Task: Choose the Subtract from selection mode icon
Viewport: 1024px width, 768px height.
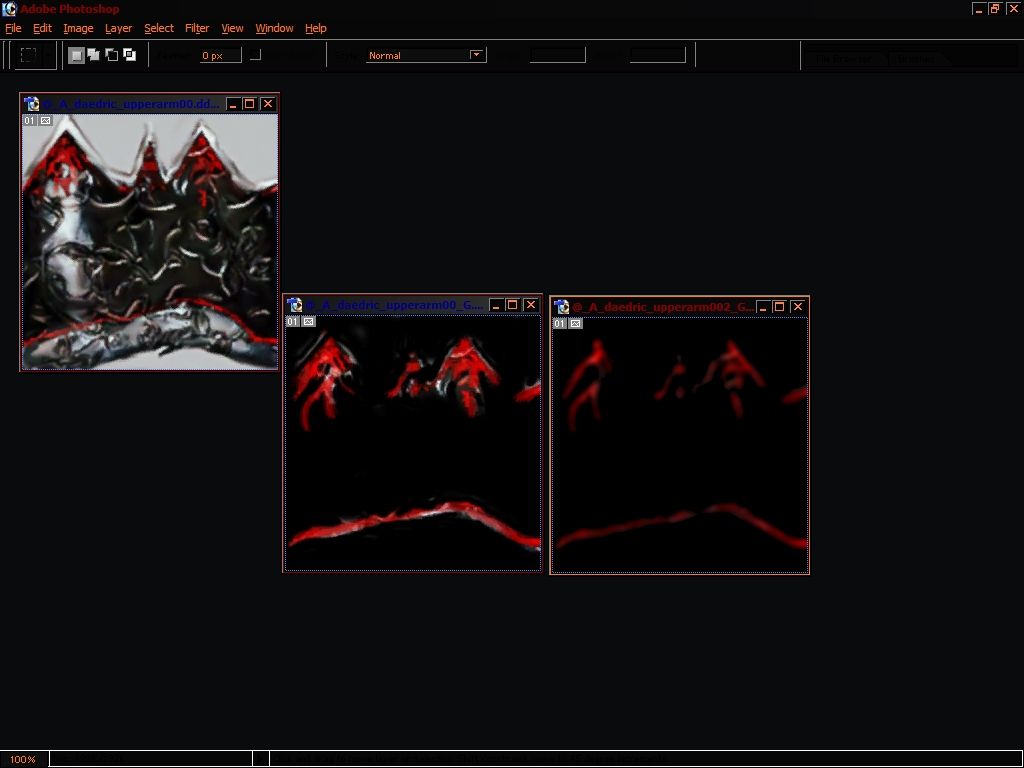Action: click(x=112, y=56)
